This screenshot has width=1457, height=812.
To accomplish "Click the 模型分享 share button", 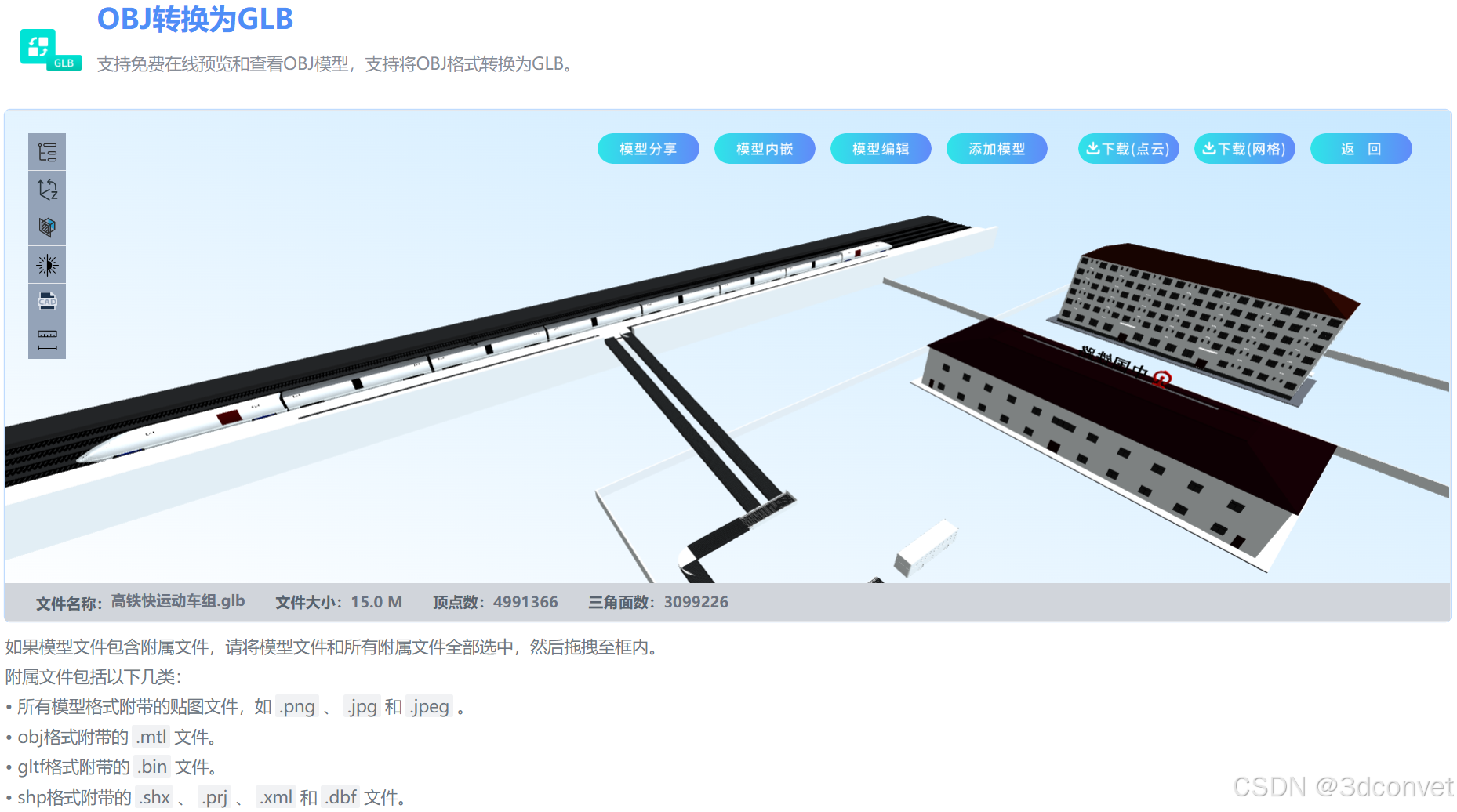I will [x=649, y=149].
